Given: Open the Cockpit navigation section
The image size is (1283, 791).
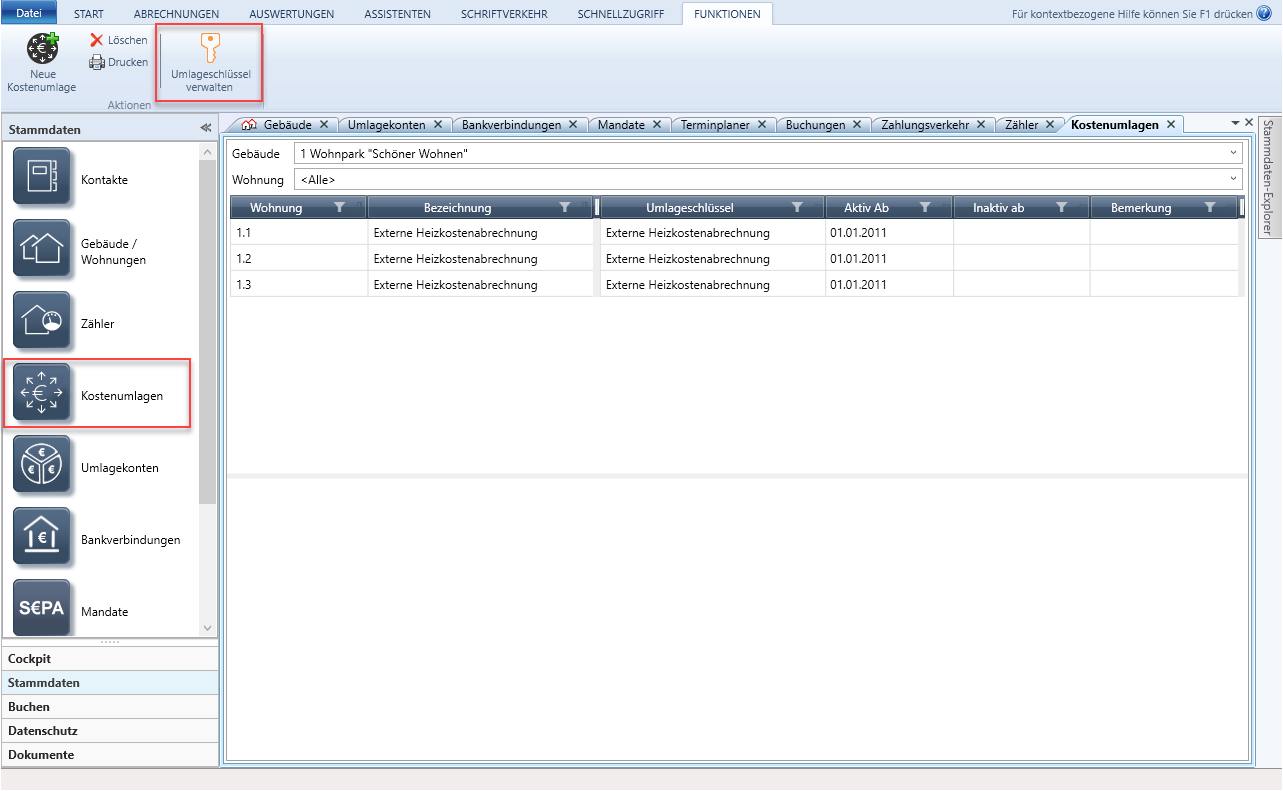Looking at the screenshot, I should pyautogui.click(x=30, y=659).
